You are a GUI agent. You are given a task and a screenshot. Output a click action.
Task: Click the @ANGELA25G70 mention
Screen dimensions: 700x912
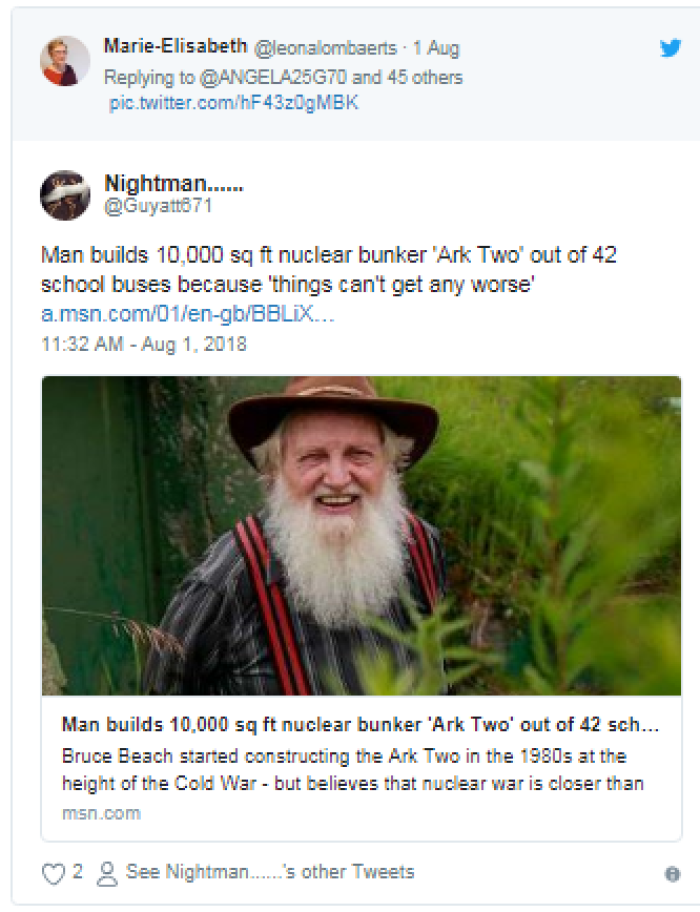pos(273,77)
